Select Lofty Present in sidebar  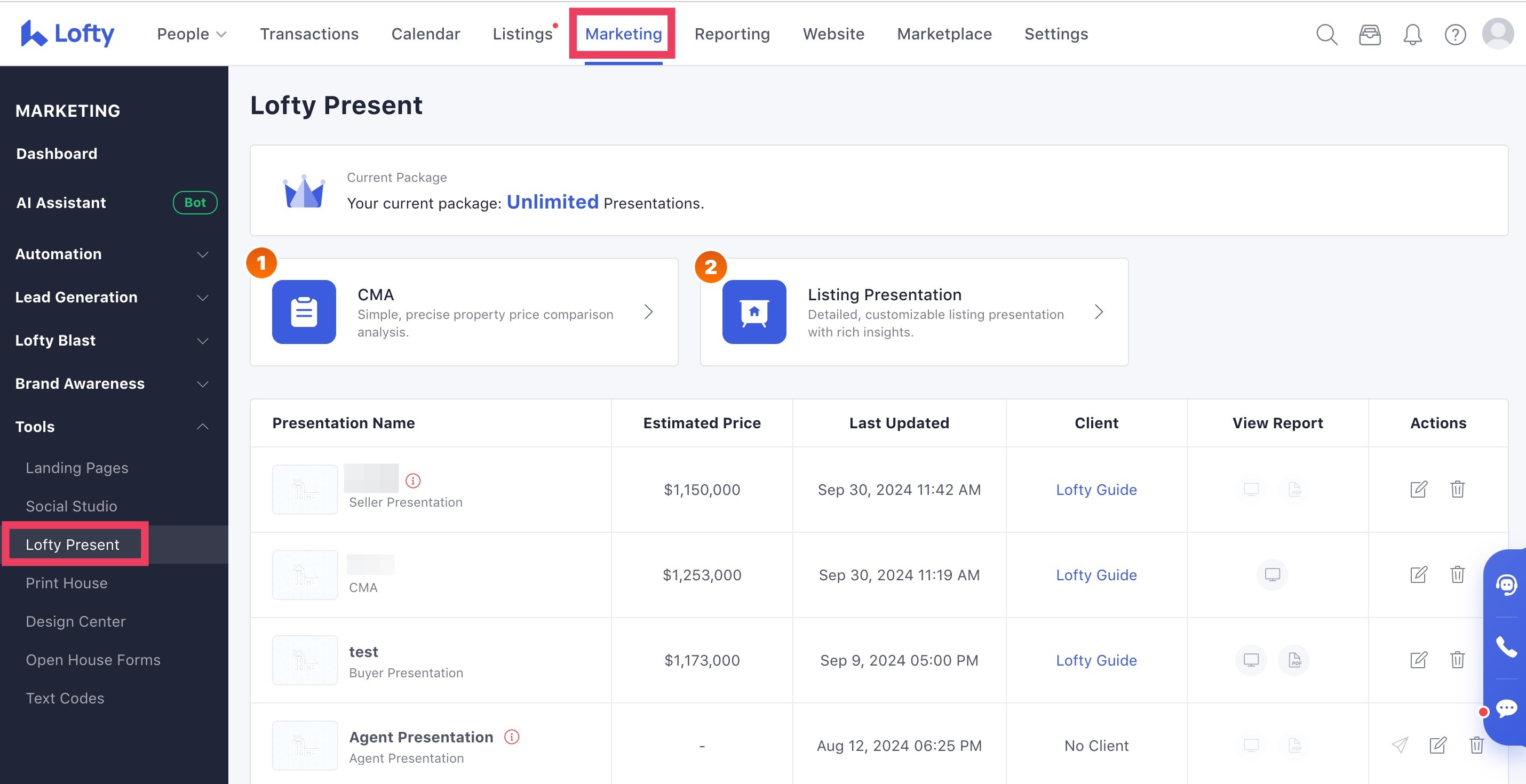pos(72,545)
